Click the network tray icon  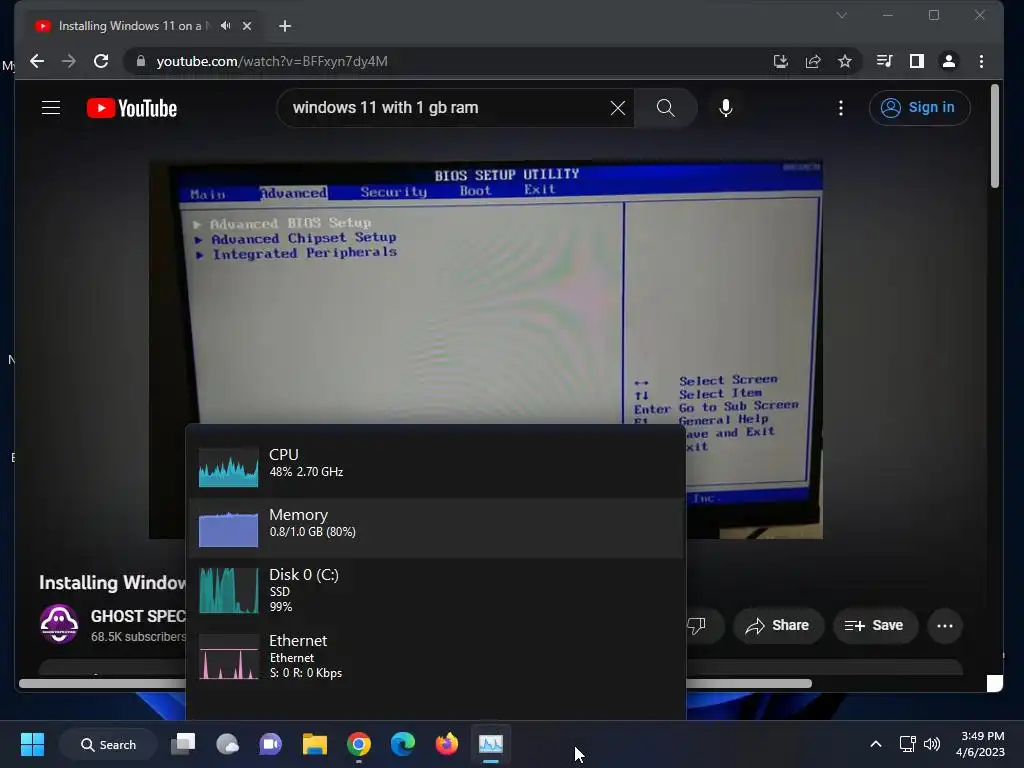[x=907, y=744]
